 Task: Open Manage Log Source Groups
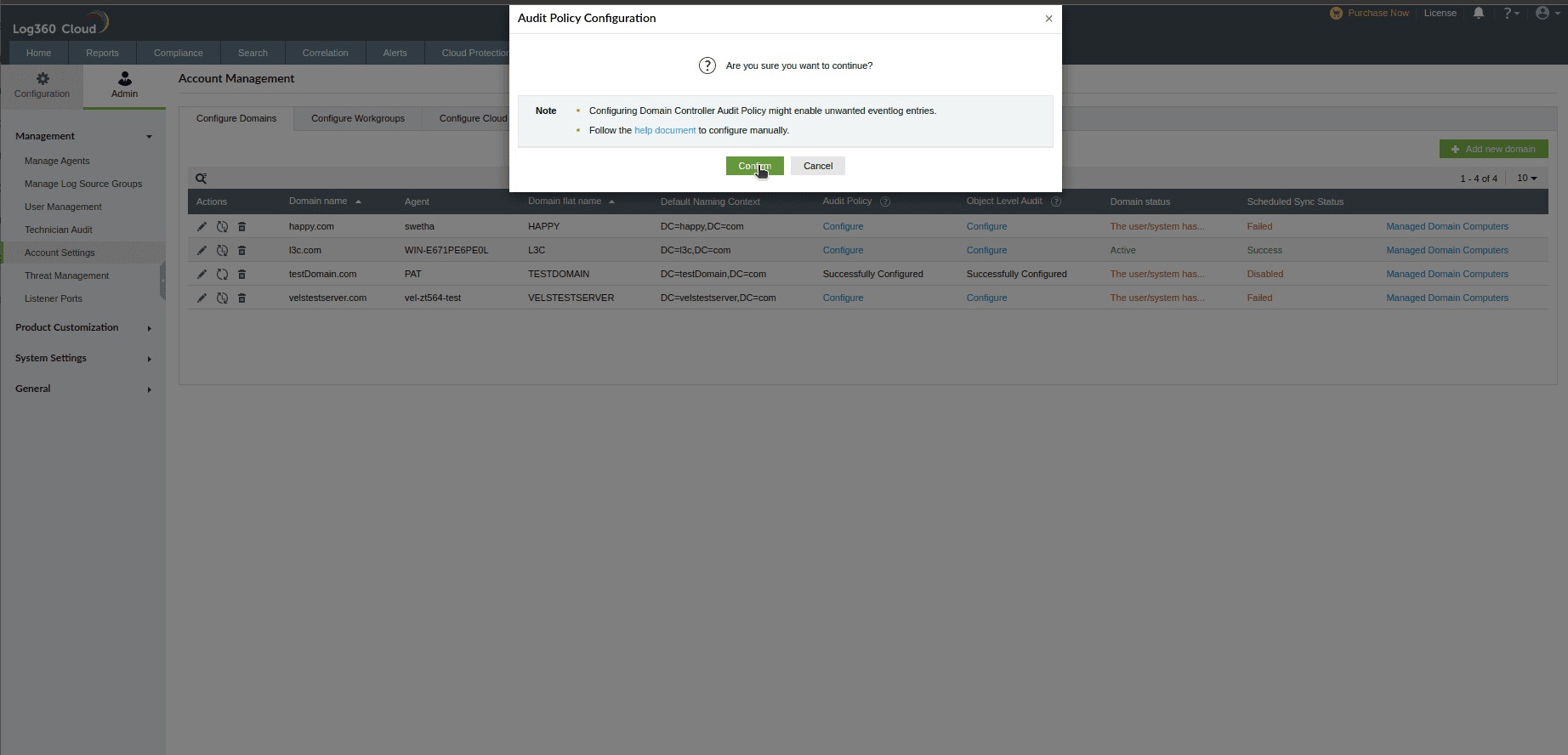[x=83, y=184]
